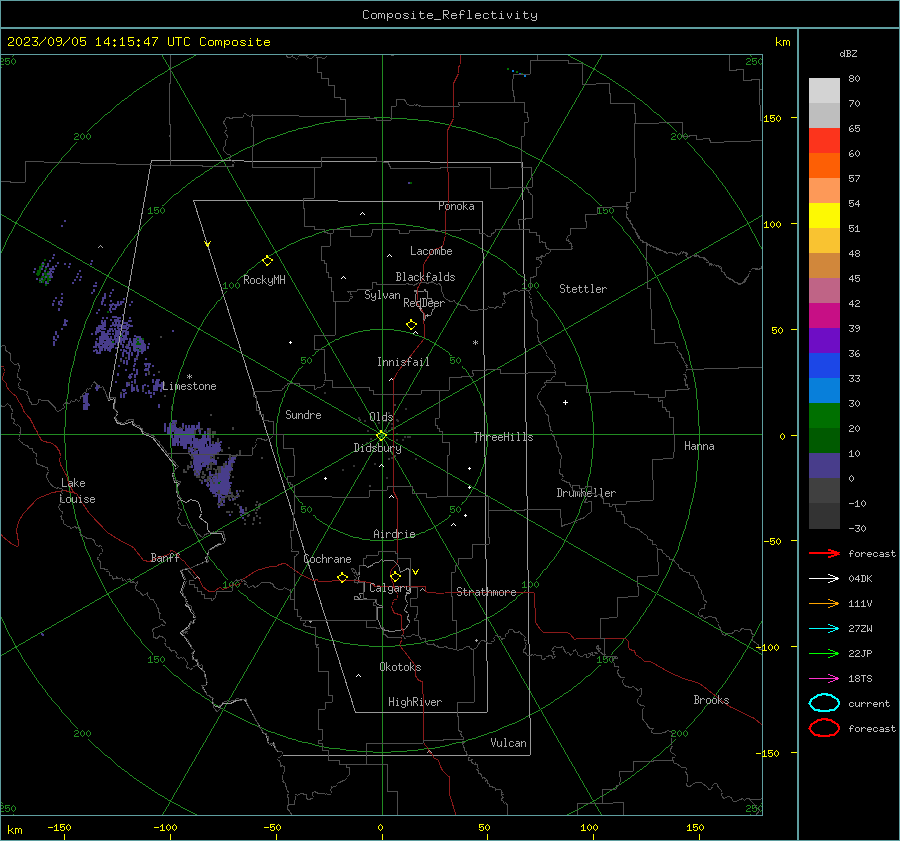This screenshot has width=900, height=841.
Task: Click the white 04DK arrow symbol
Action: tap(824, 578)
